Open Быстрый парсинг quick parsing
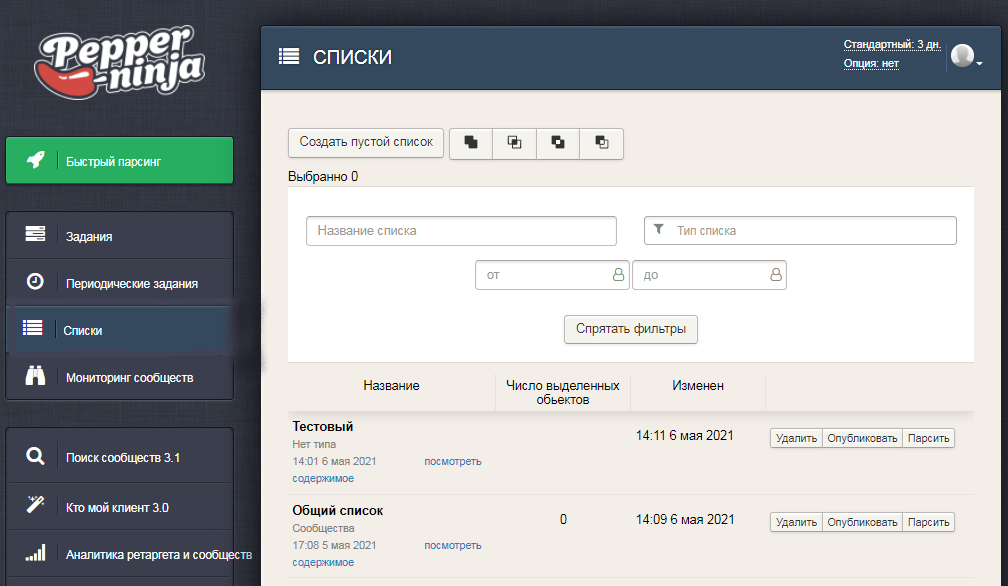The height and width of the screenshot is (586, 1008). pyautogui.click(x=120, y=161)
